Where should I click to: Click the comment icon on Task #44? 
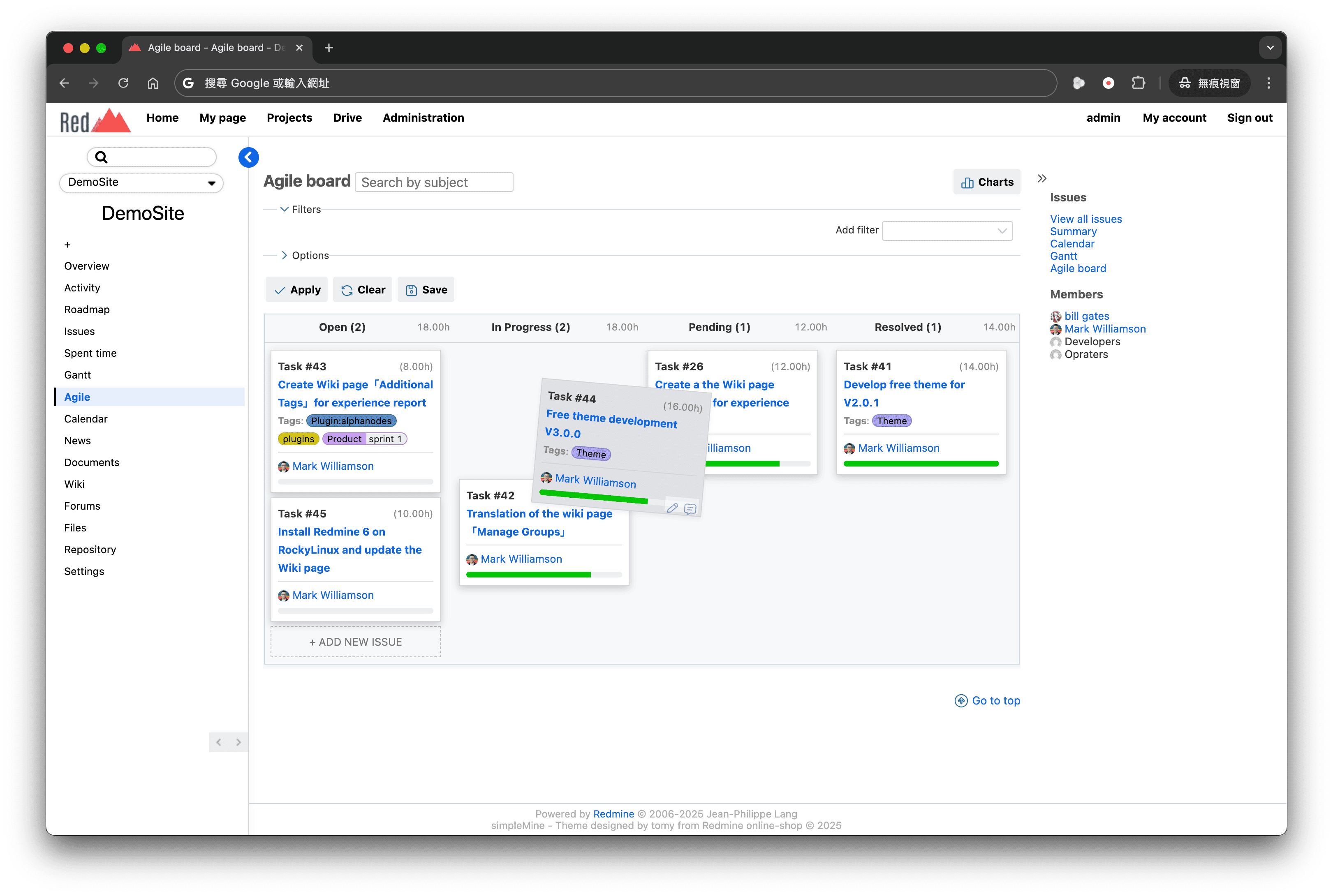click(x=690, y=508)
